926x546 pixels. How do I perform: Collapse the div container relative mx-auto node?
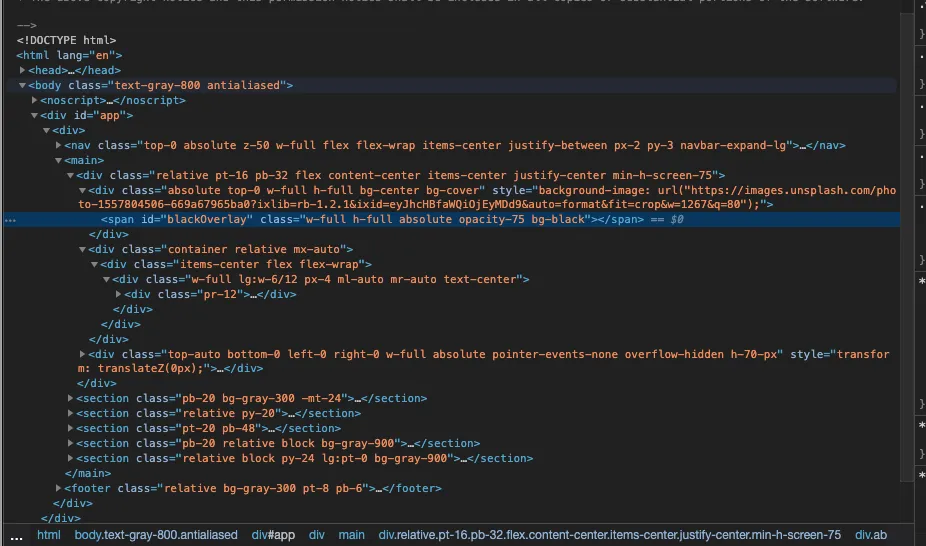point(83,249)
